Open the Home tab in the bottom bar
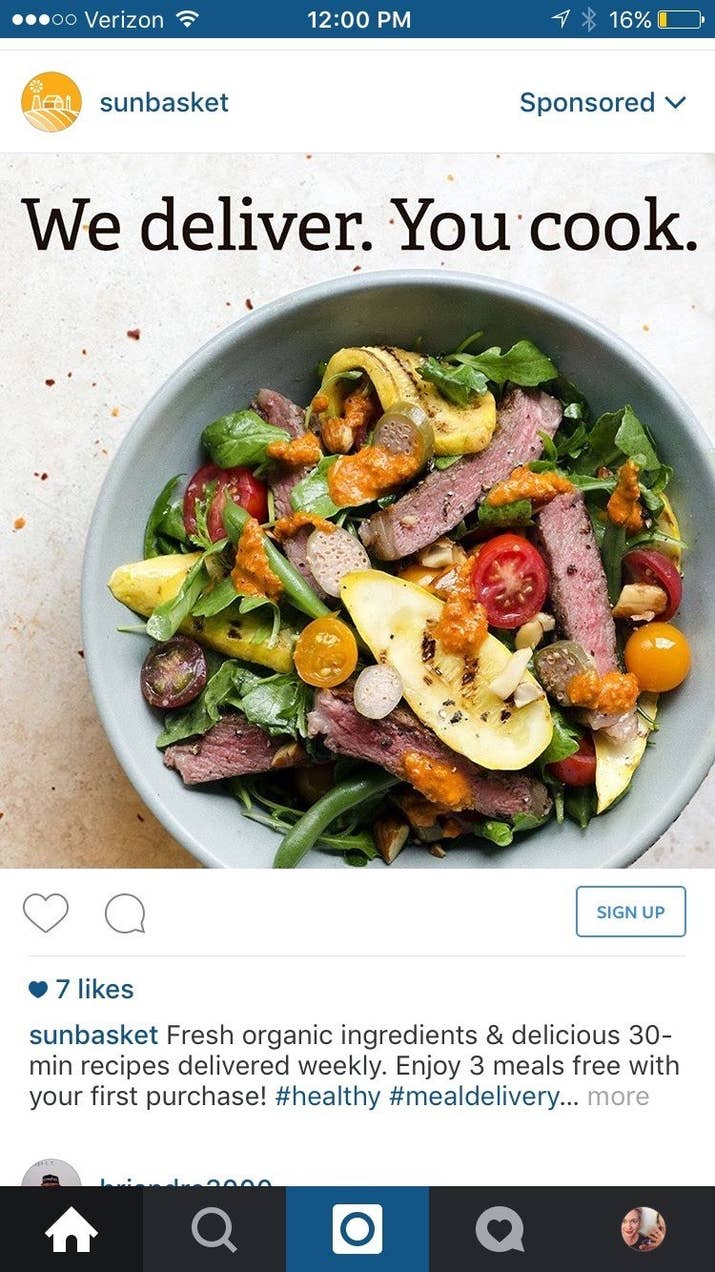This screenshot has height=1272, width=715. (72, 1229)
